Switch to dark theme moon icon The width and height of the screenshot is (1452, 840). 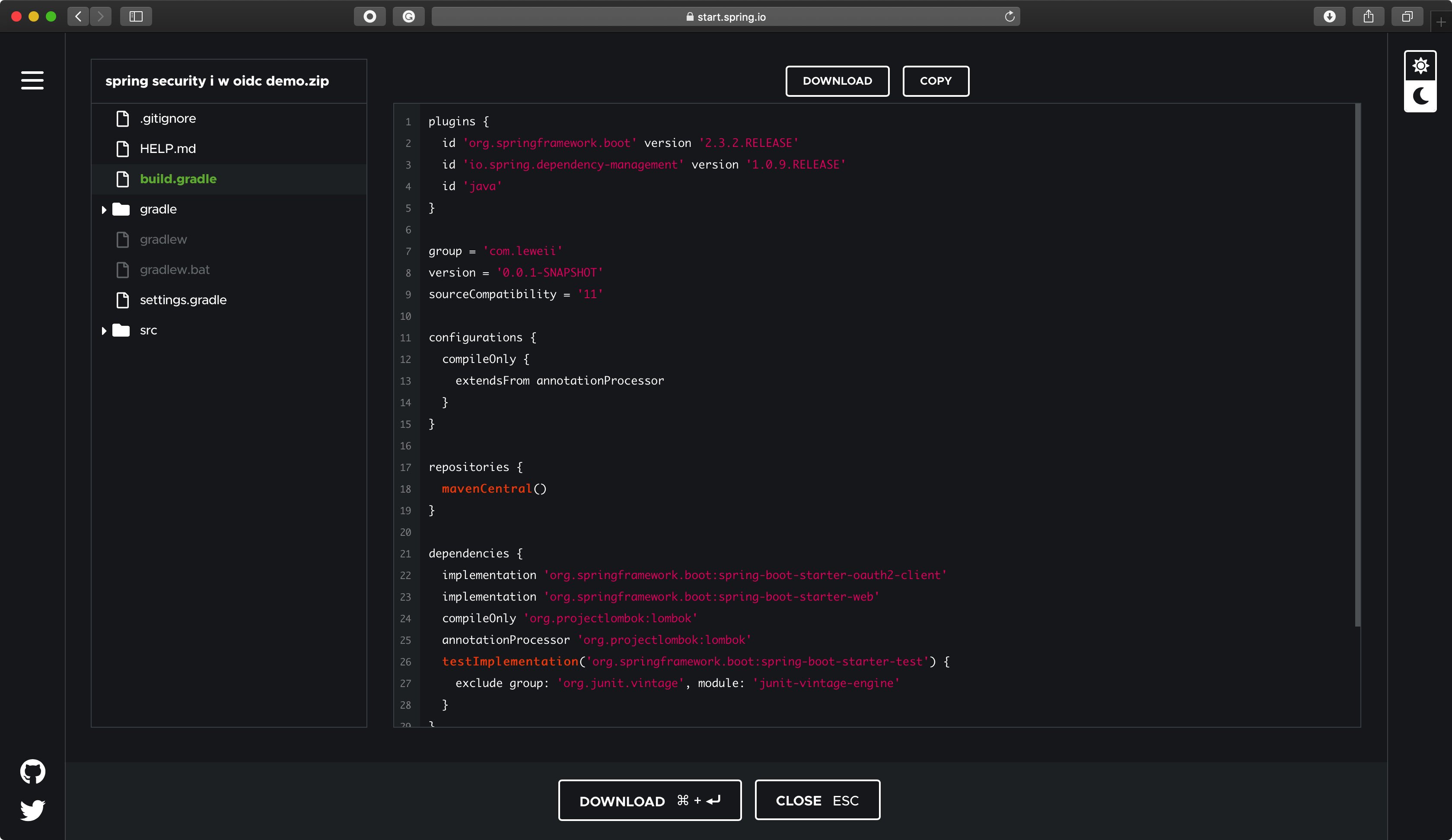pos(1420,95)
